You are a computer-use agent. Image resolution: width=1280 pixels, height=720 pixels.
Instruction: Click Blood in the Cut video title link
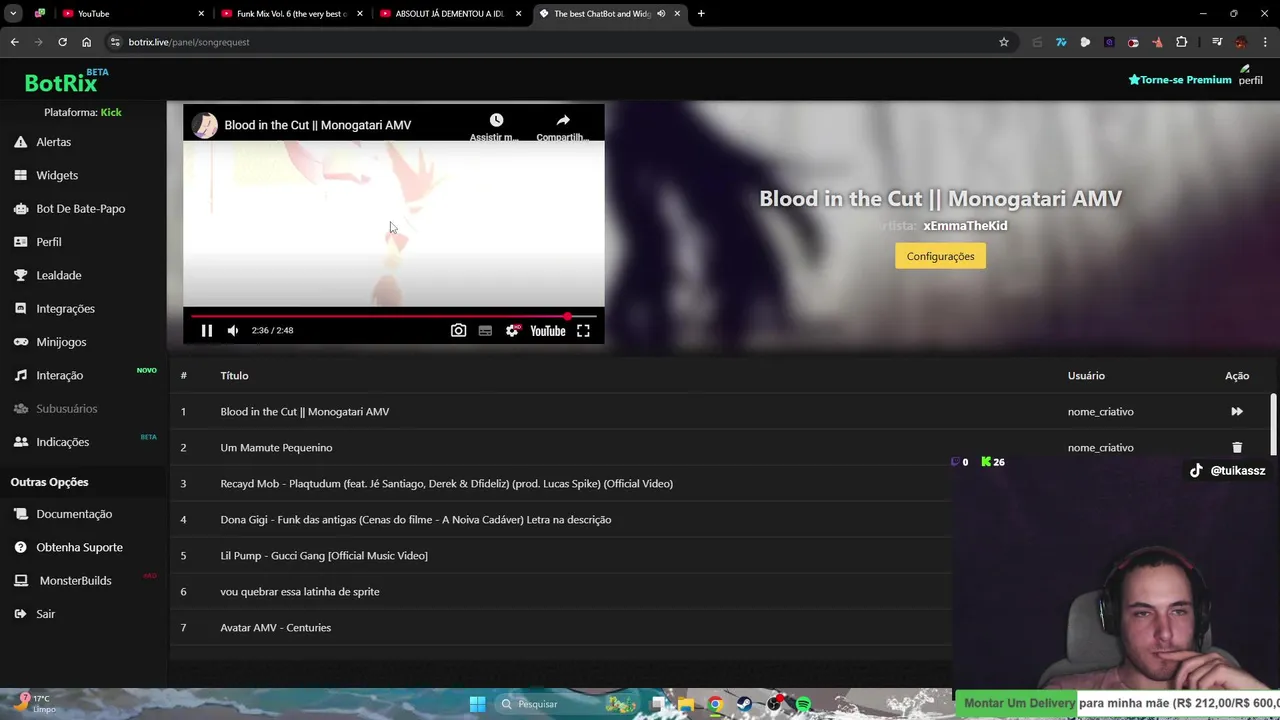coord(318,125)
